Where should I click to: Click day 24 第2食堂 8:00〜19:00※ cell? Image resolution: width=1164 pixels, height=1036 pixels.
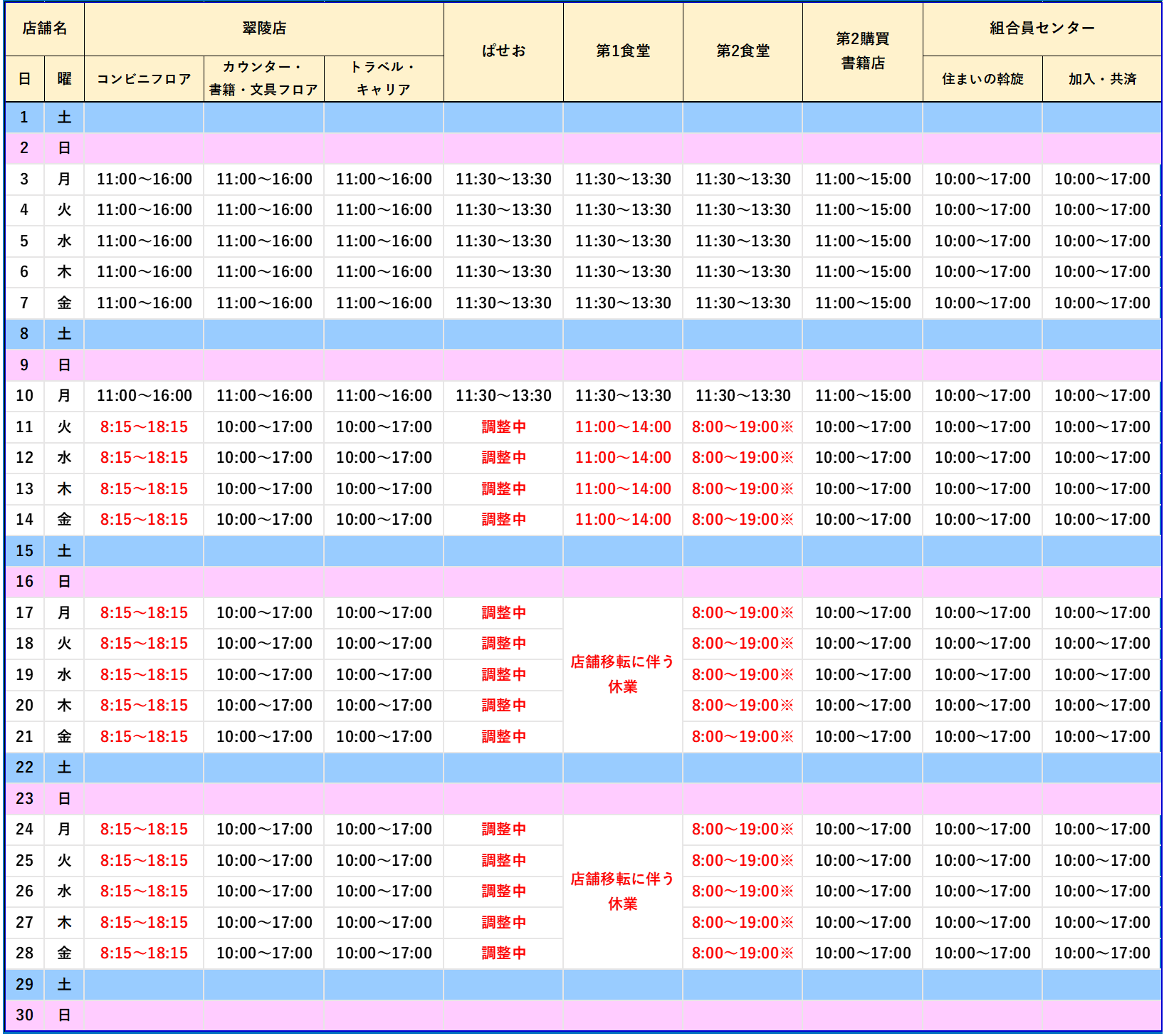(x=743, y=830)
